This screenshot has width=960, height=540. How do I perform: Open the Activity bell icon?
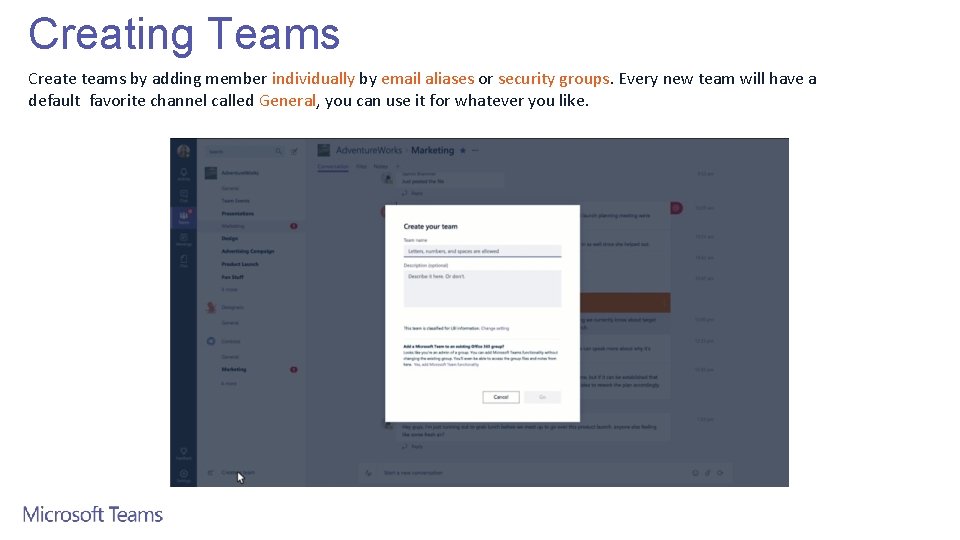183,174
